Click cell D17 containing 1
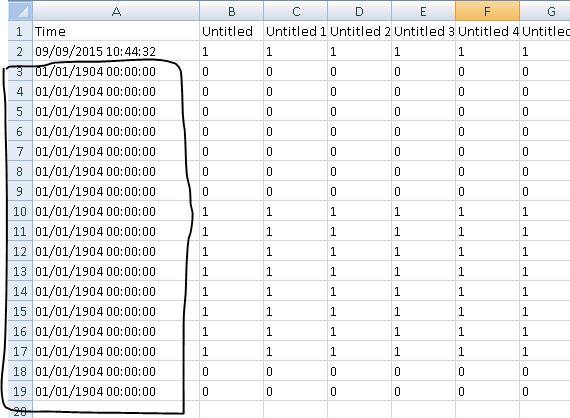This screenshot has width=570, height=418. 360,351
